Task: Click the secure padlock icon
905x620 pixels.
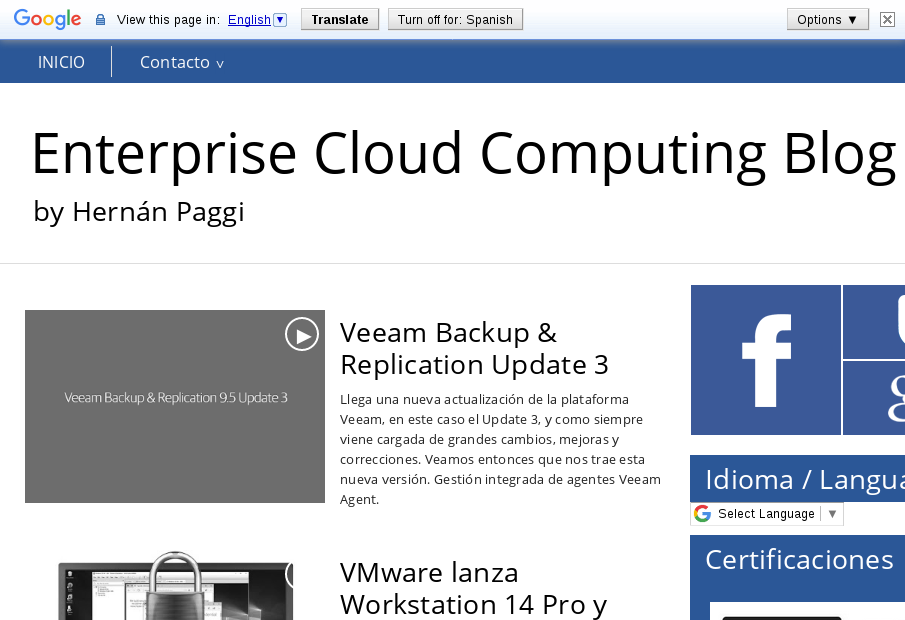Action: tap(100, 20)
